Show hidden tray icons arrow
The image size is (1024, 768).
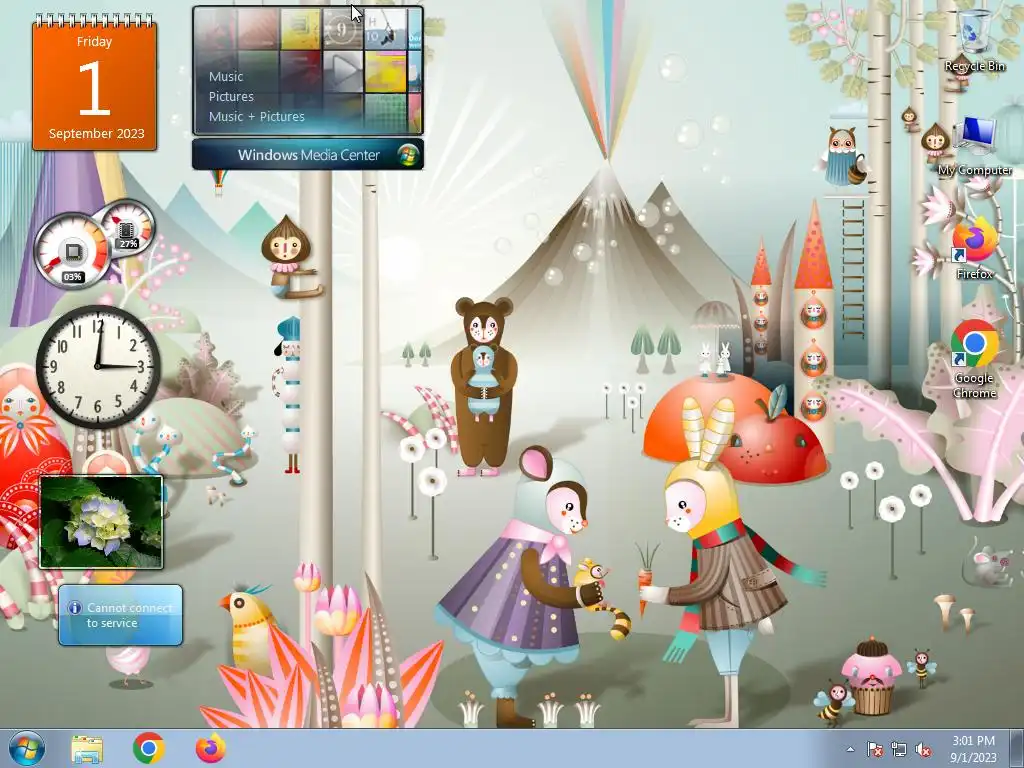point(850,750)
